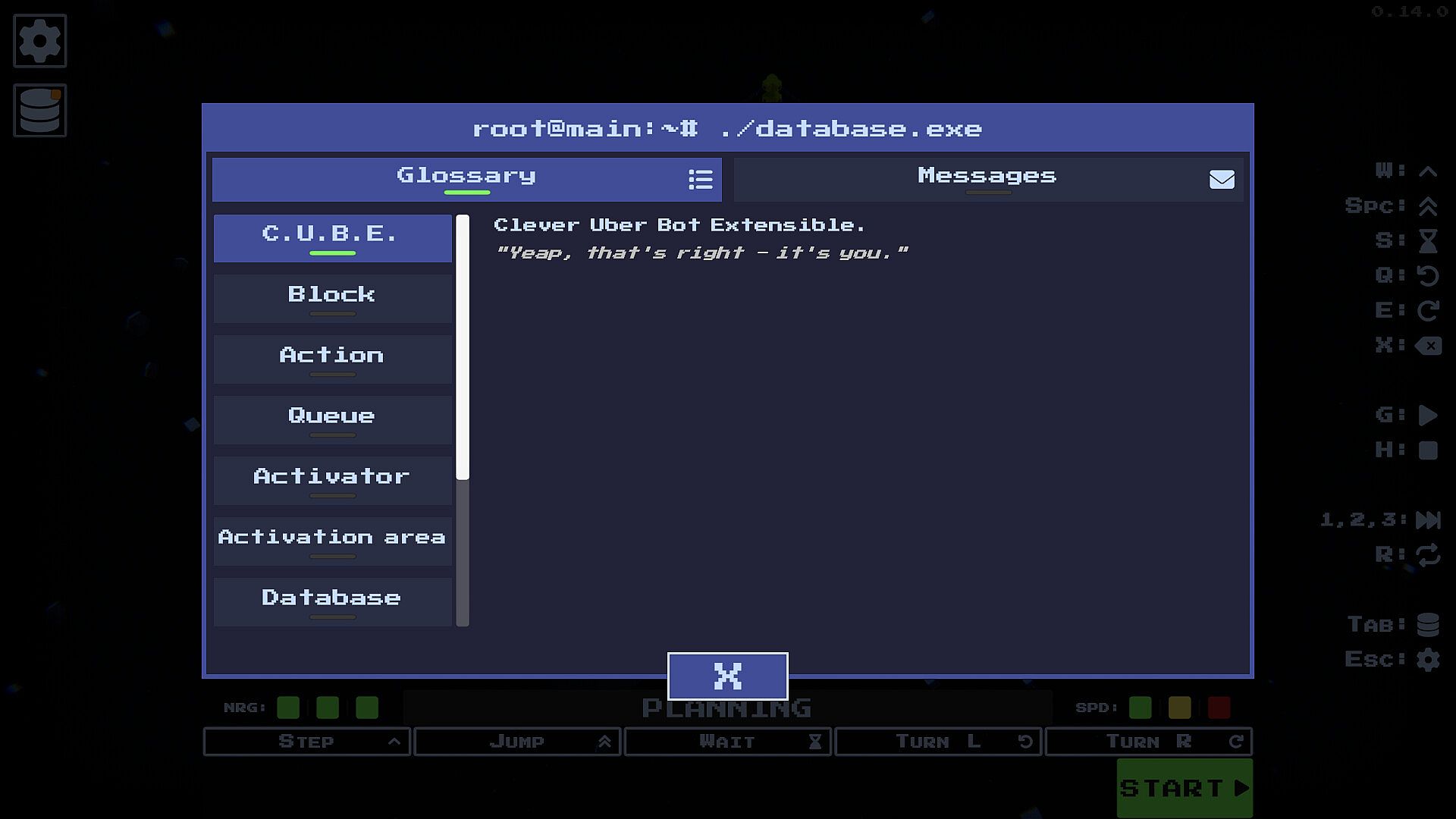Click the database stack icon top-left

(39, 111)
